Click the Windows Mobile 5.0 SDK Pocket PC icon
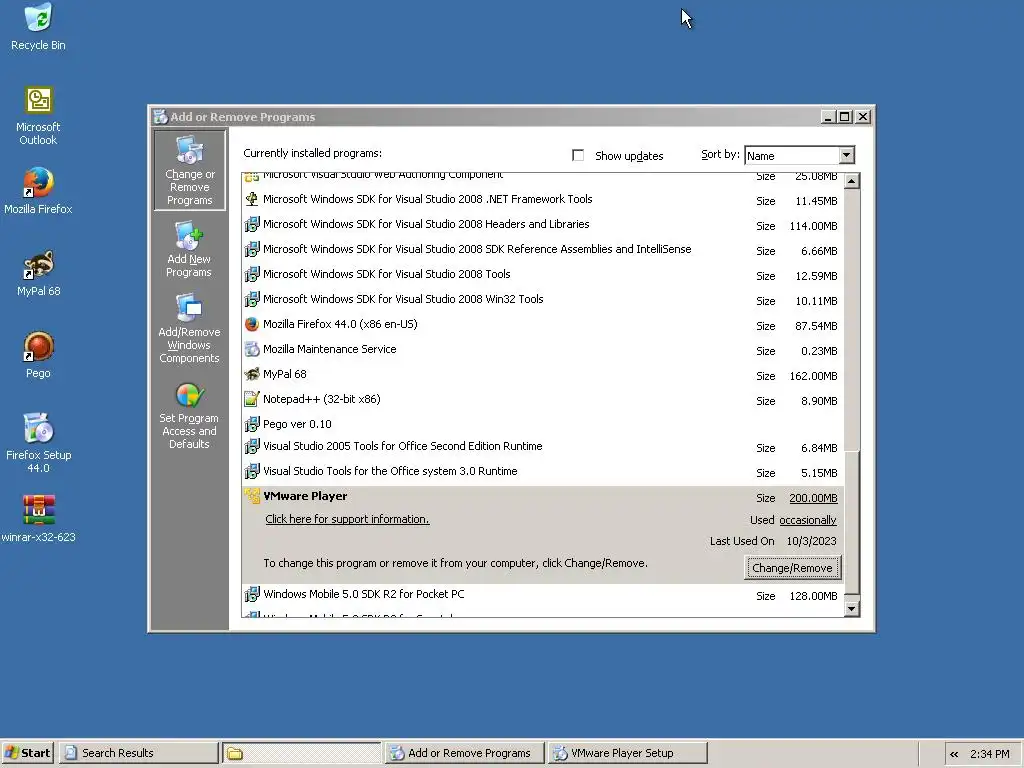Viewport: 1024px width, 768px height. pos(251,594)
